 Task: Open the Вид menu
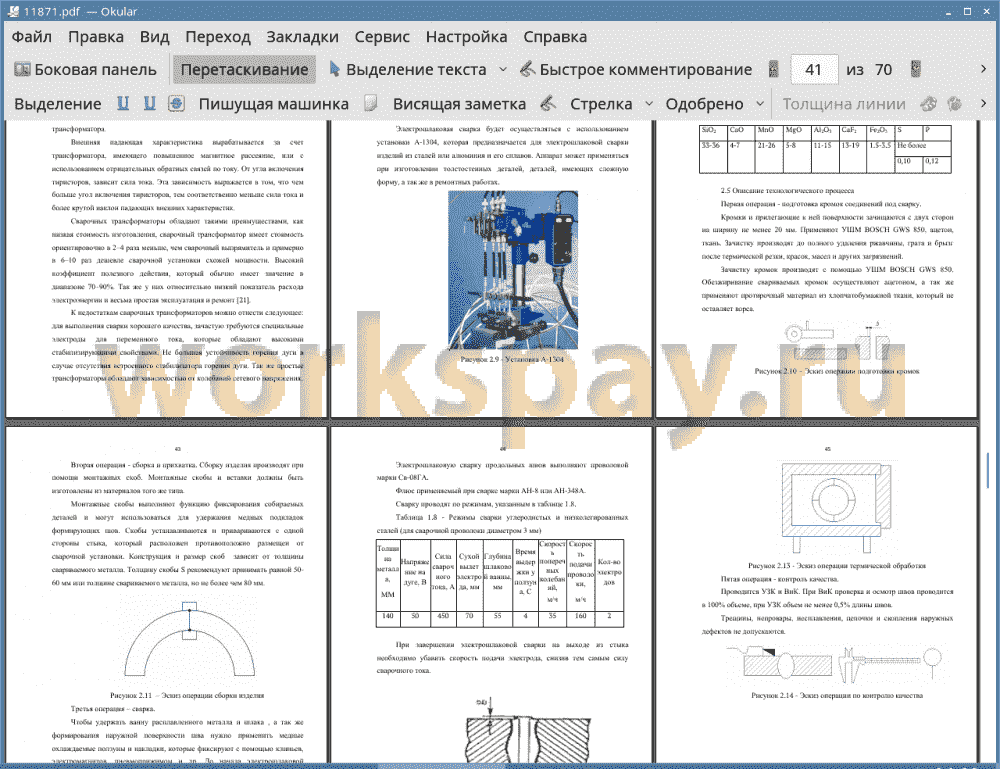point(154,37)
